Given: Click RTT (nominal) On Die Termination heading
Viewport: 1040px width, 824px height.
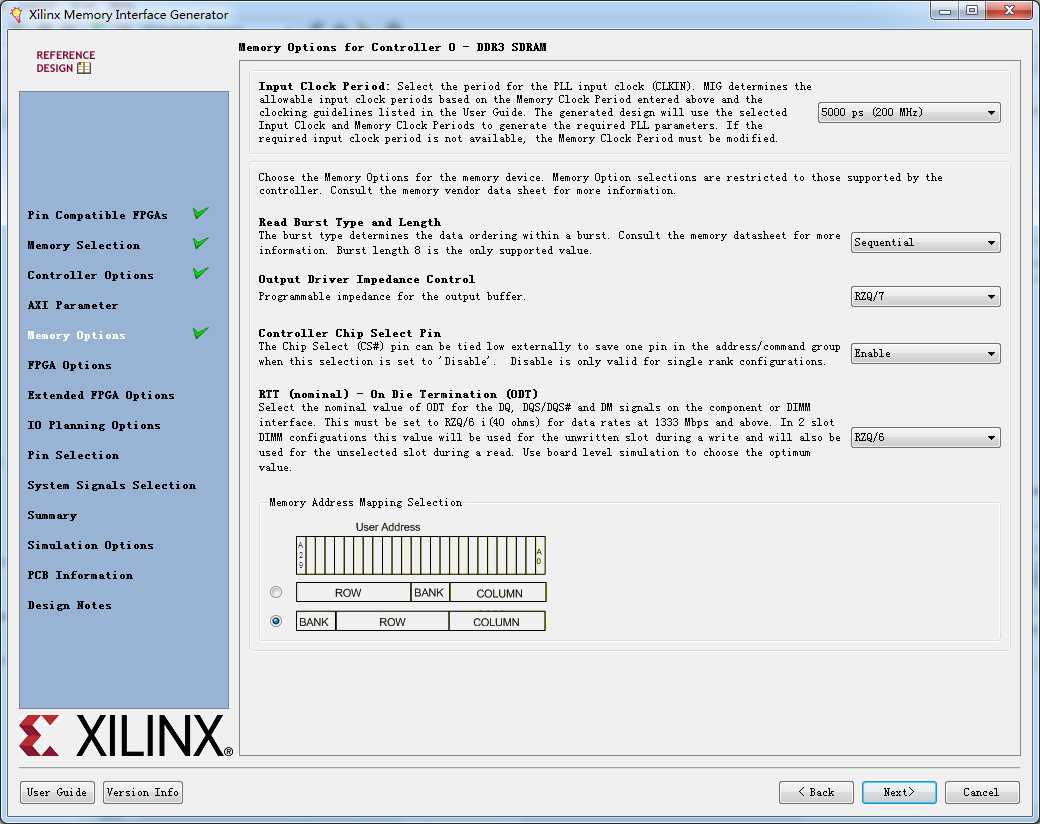Looking at the screenshot, I should click(398, 394).
